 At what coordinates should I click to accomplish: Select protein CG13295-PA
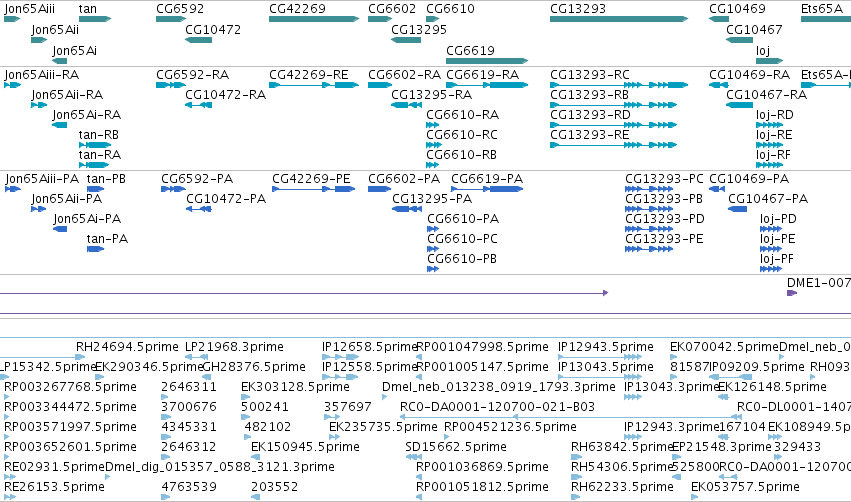[432, 199]
